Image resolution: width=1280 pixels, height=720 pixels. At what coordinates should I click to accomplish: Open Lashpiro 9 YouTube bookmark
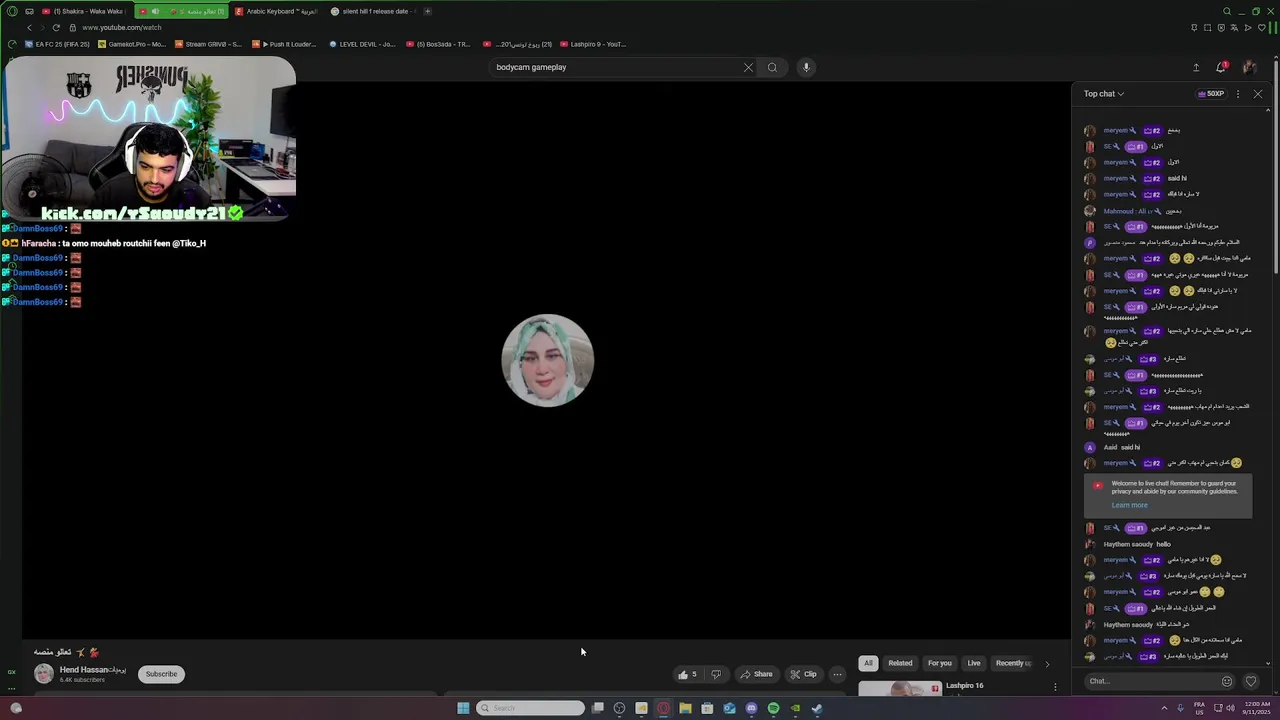click(593, 44)
